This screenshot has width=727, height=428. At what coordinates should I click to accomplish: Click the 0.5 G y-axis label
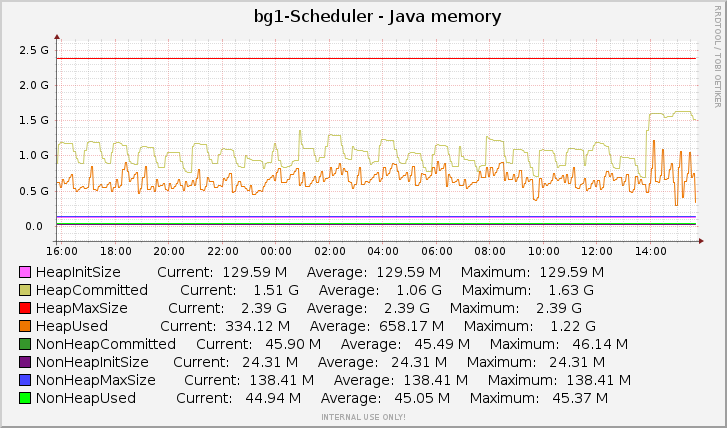(x=34, y=191)
